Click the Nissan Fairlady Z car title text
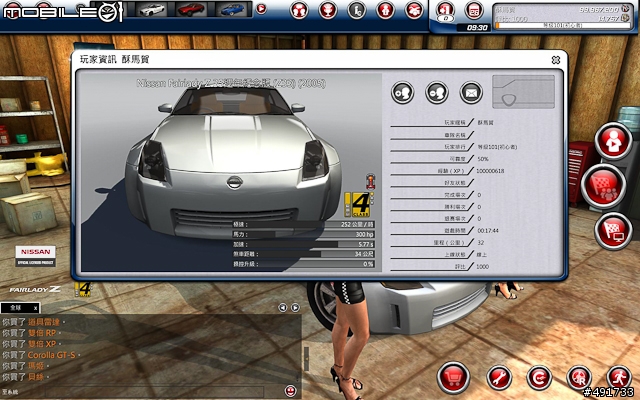Viewport: 640px width, 400px height. click(x=231, y=83)
